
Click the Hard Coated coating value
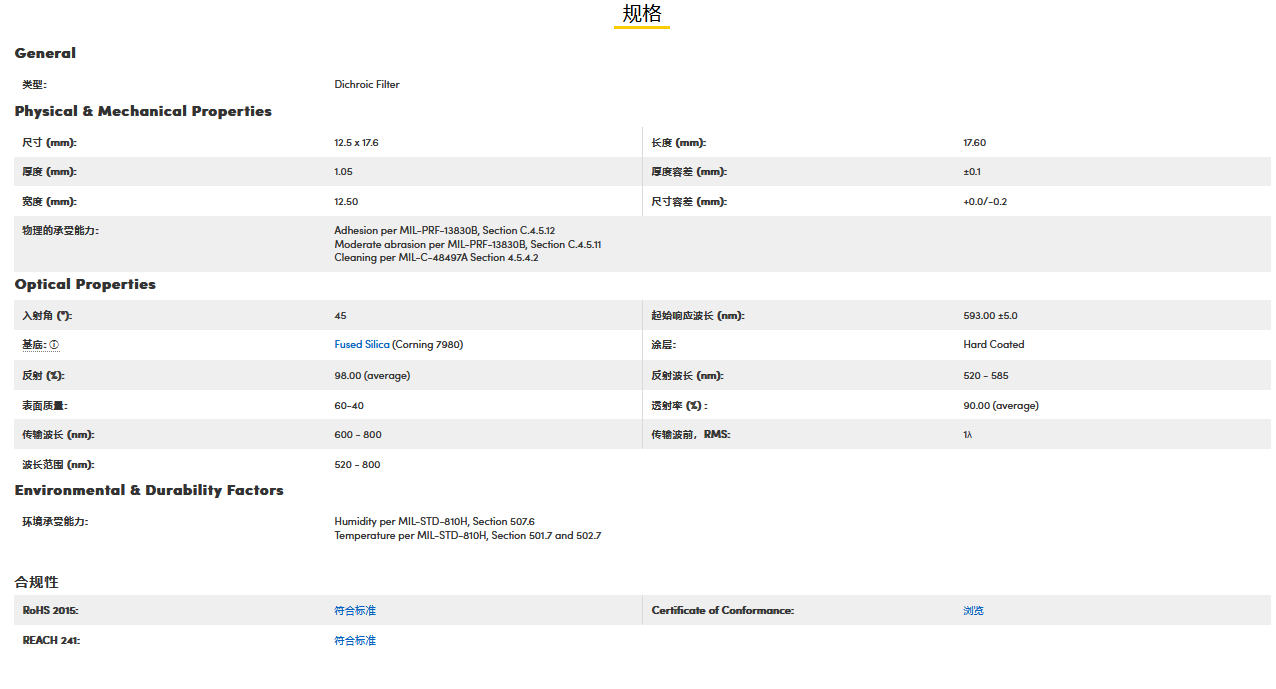993,345
